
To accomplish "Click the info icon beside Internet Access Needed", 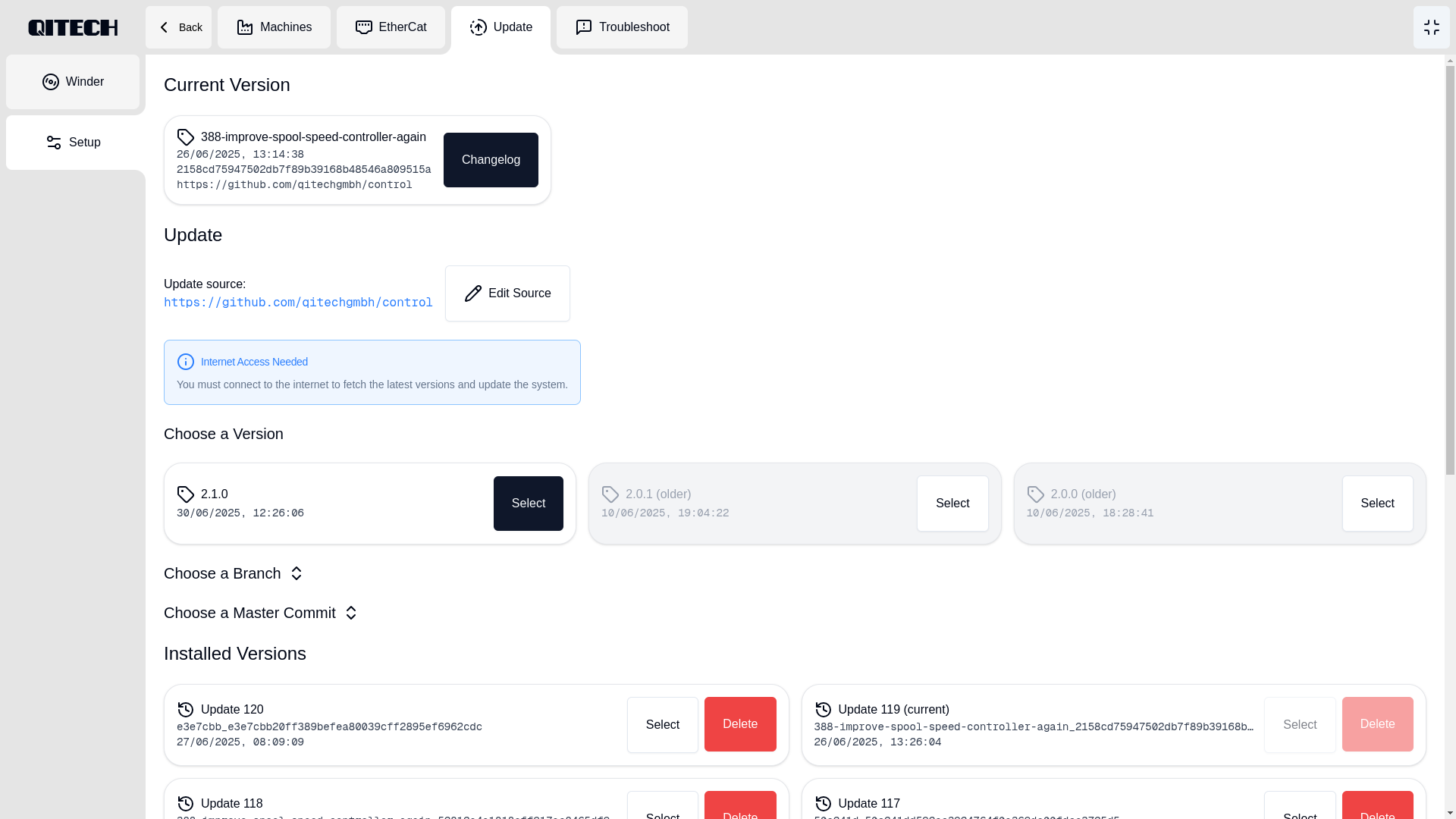I will point(186,362).
